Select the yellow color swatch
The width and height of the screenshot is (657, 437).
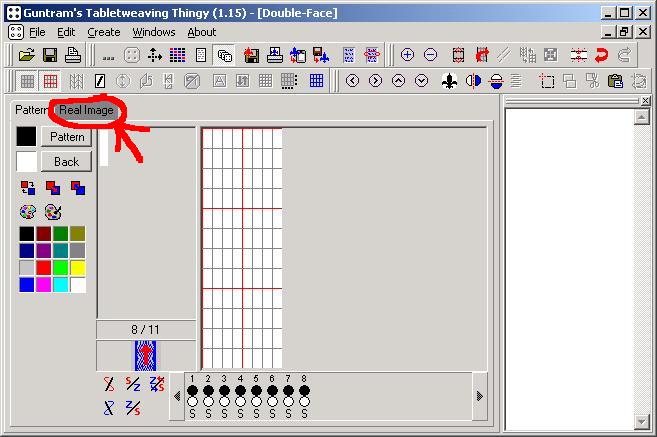click(78, 267)
